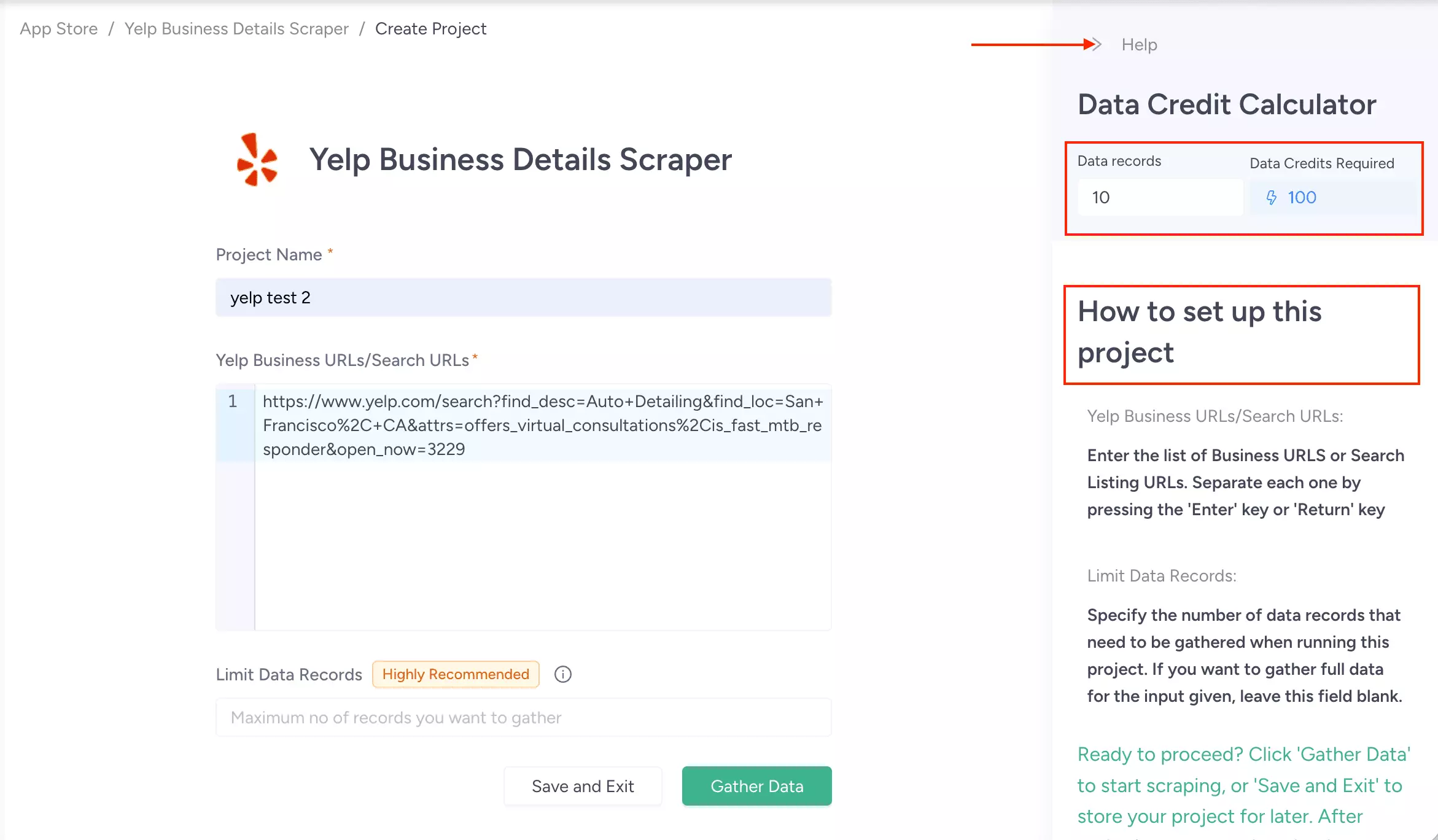
Task: Click the Data Credit Calculator heading
Action: 1227,104
